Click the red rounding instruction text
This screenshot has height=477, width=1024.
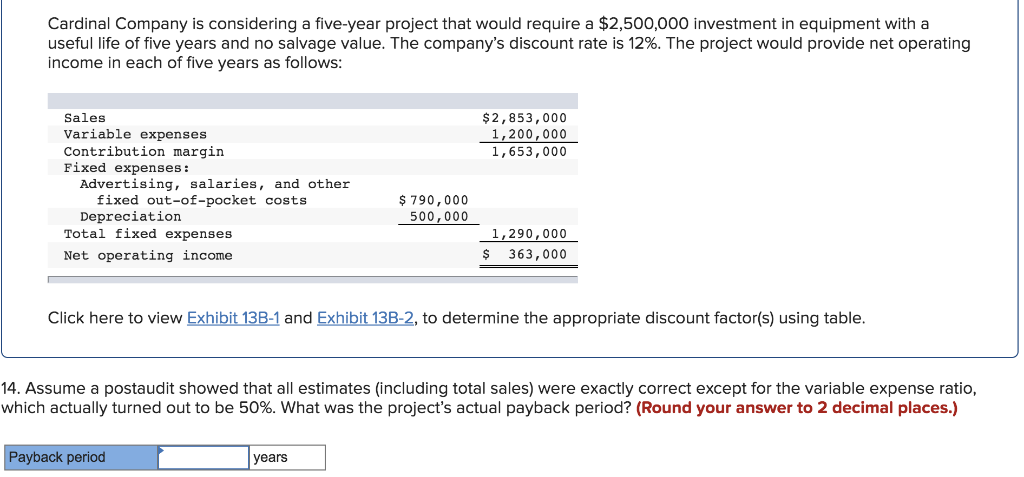(796, 408)
